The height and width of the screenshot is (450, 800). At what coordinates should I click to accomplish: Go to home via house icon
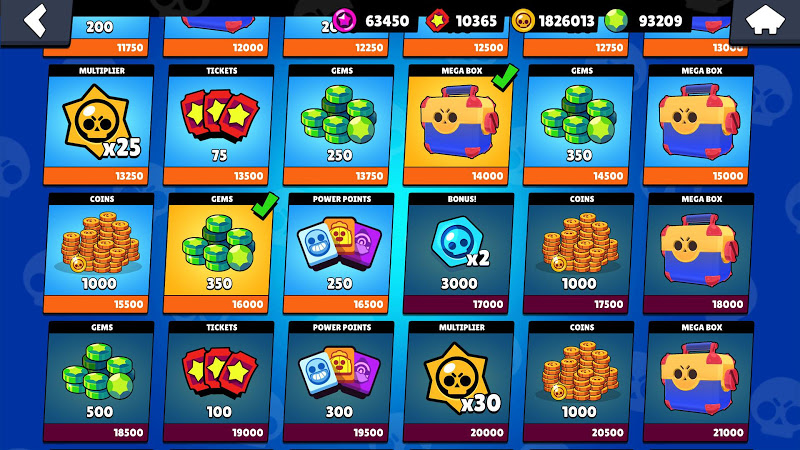coord(765,19)
